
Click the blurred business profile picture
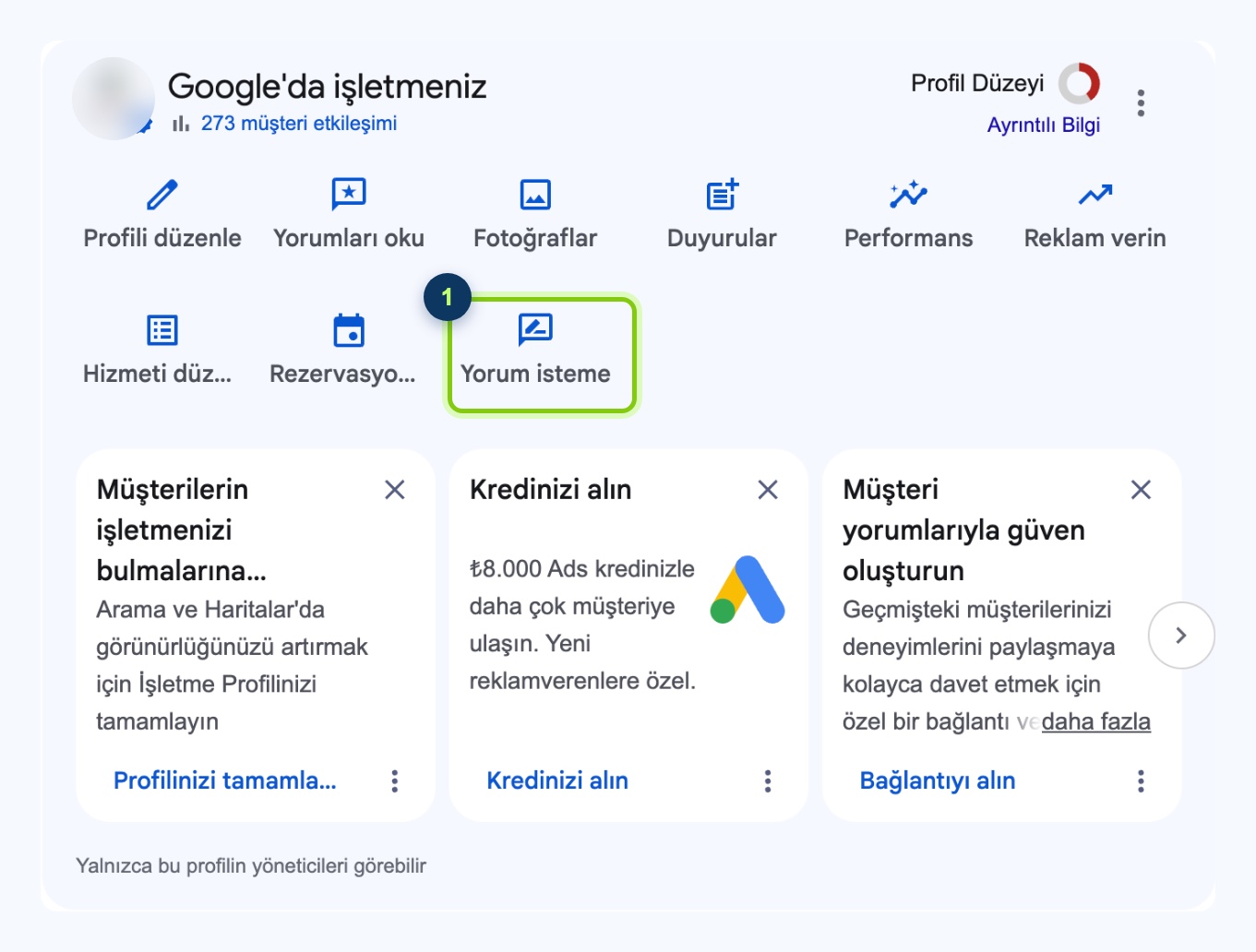114,99
